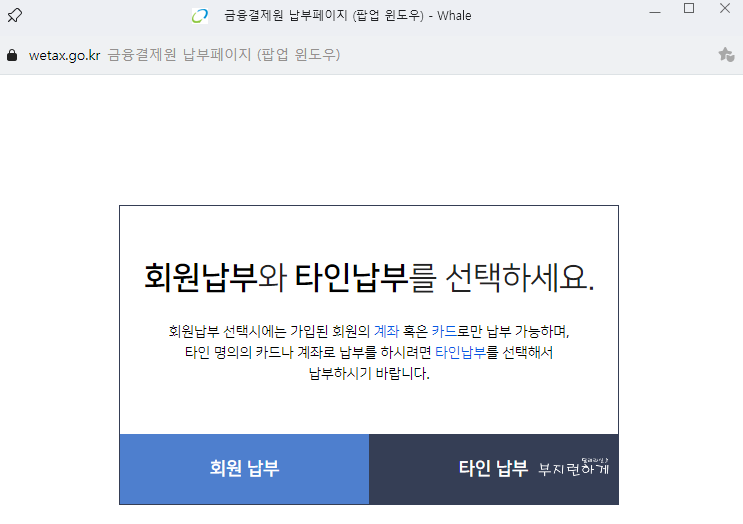The width and height of the screenshot is (743, 524).
Task: Maximize the Whale popup window
Action: point(689,9)
